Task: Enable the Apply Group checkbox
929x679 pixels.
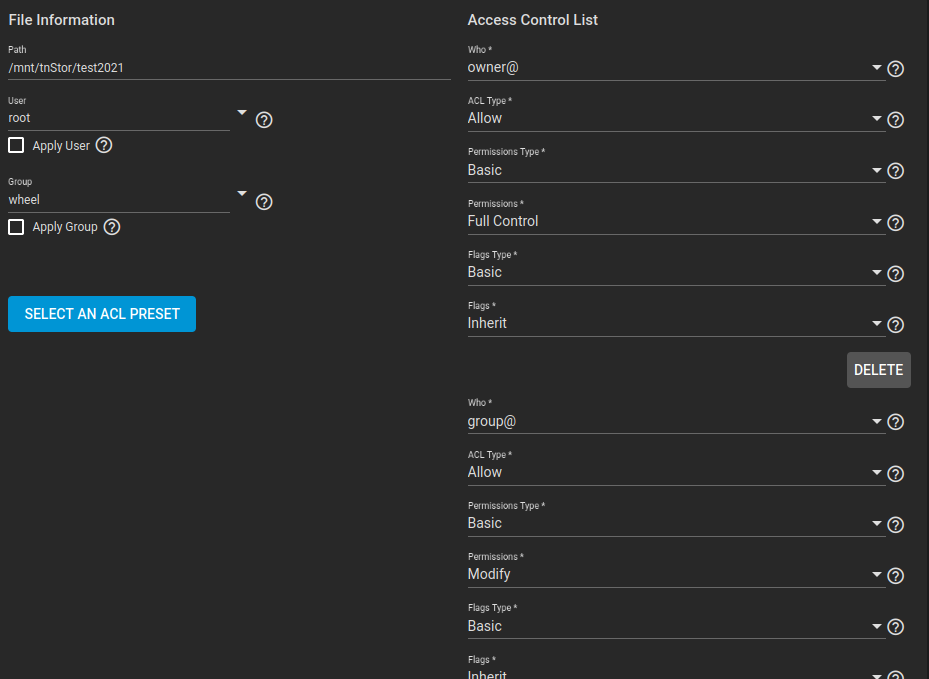Action: [16, 227]
